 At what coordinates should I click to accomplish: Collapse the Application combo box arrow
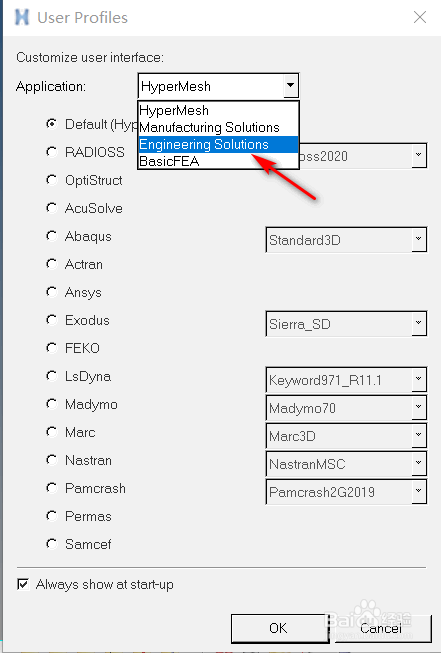[290, 86]
